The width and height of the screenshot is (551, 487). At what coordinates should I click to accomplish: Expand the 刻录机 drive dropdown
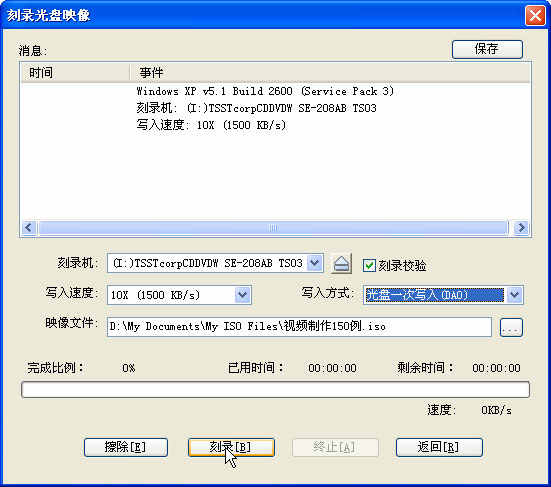[315, 263]
